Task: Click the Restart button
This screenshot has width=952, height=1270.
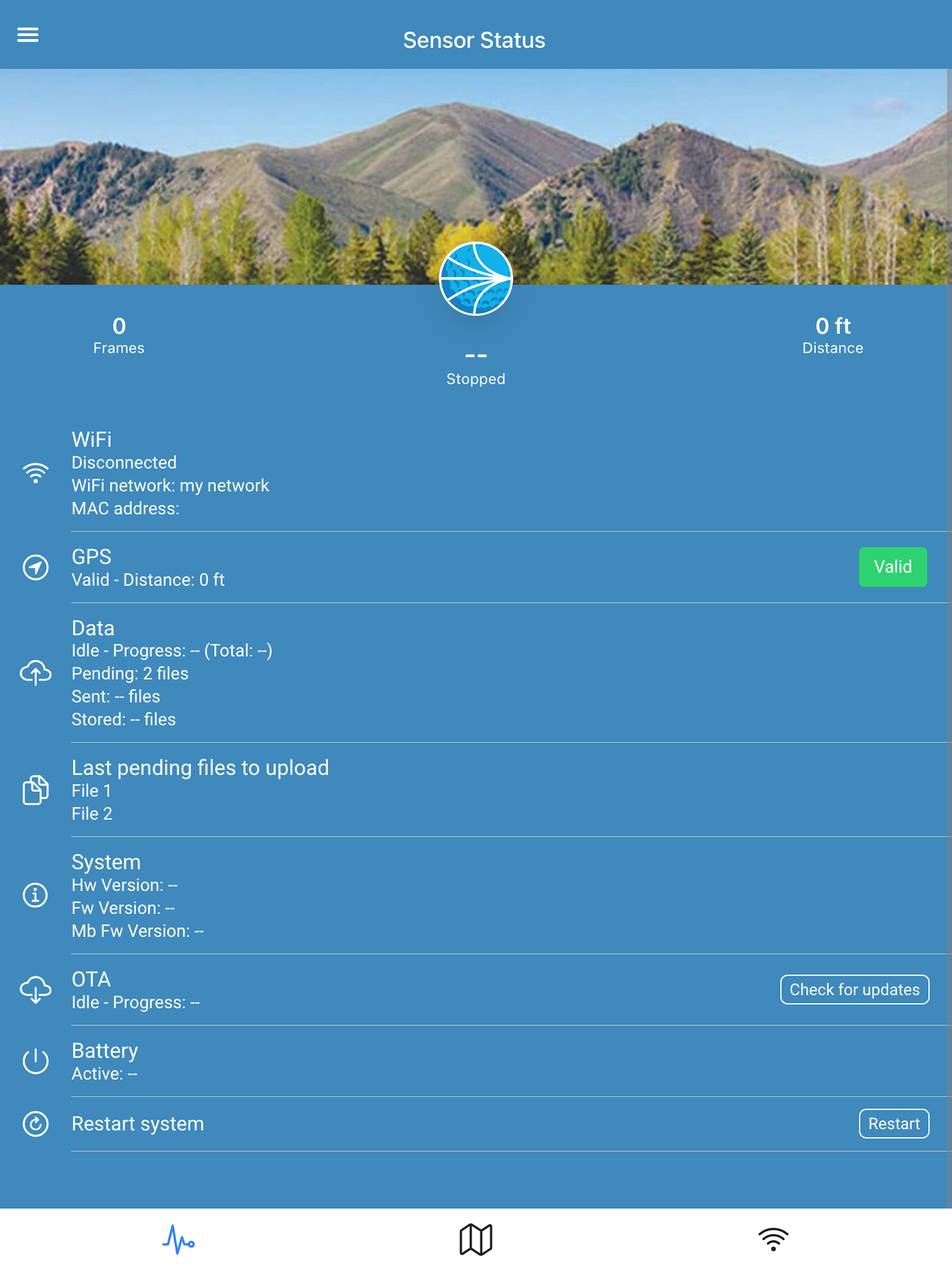Action: [x=893, y=1123]
